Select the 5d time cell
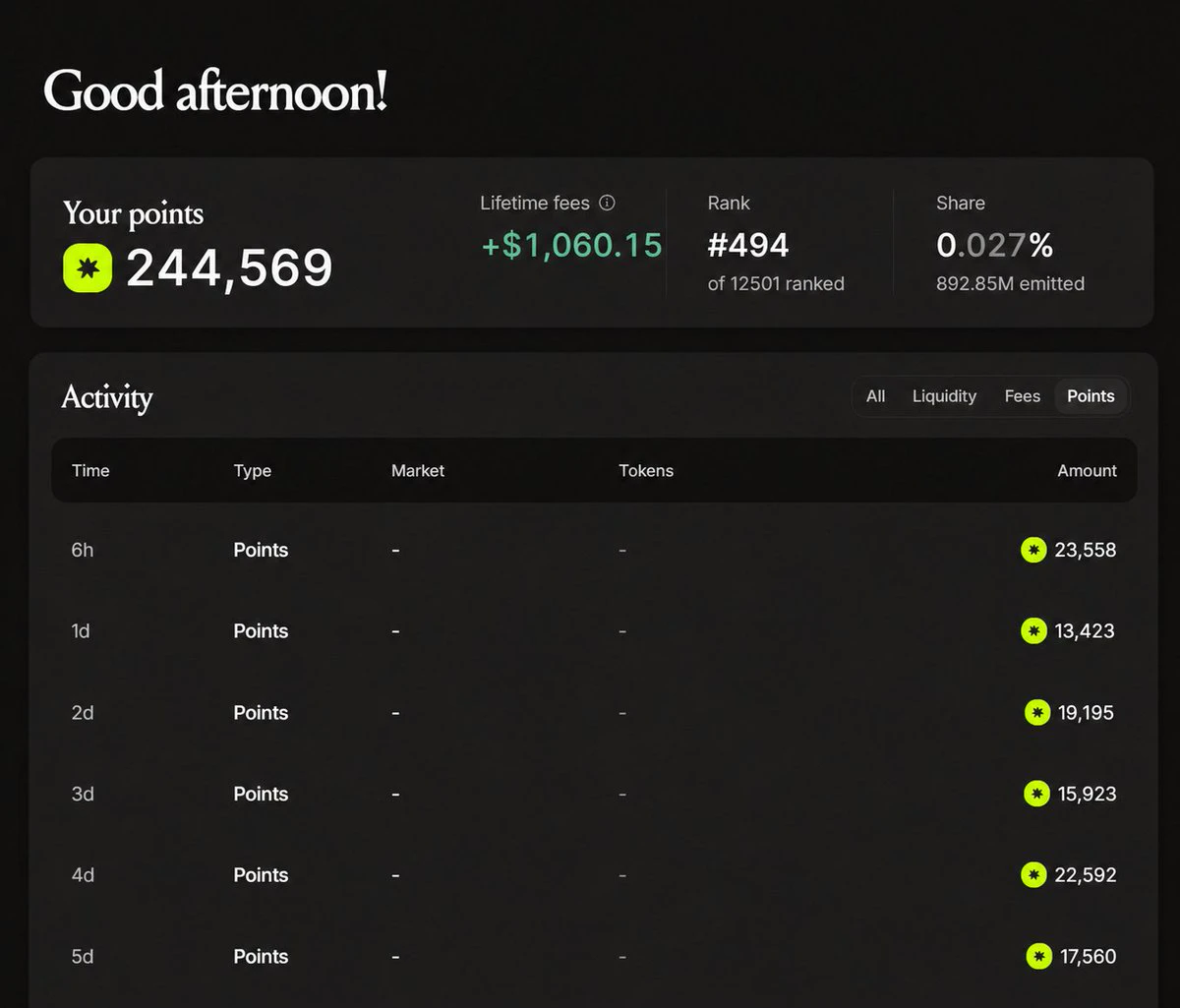This screenshot has height=1008, width=1180. tap(83, 956)
